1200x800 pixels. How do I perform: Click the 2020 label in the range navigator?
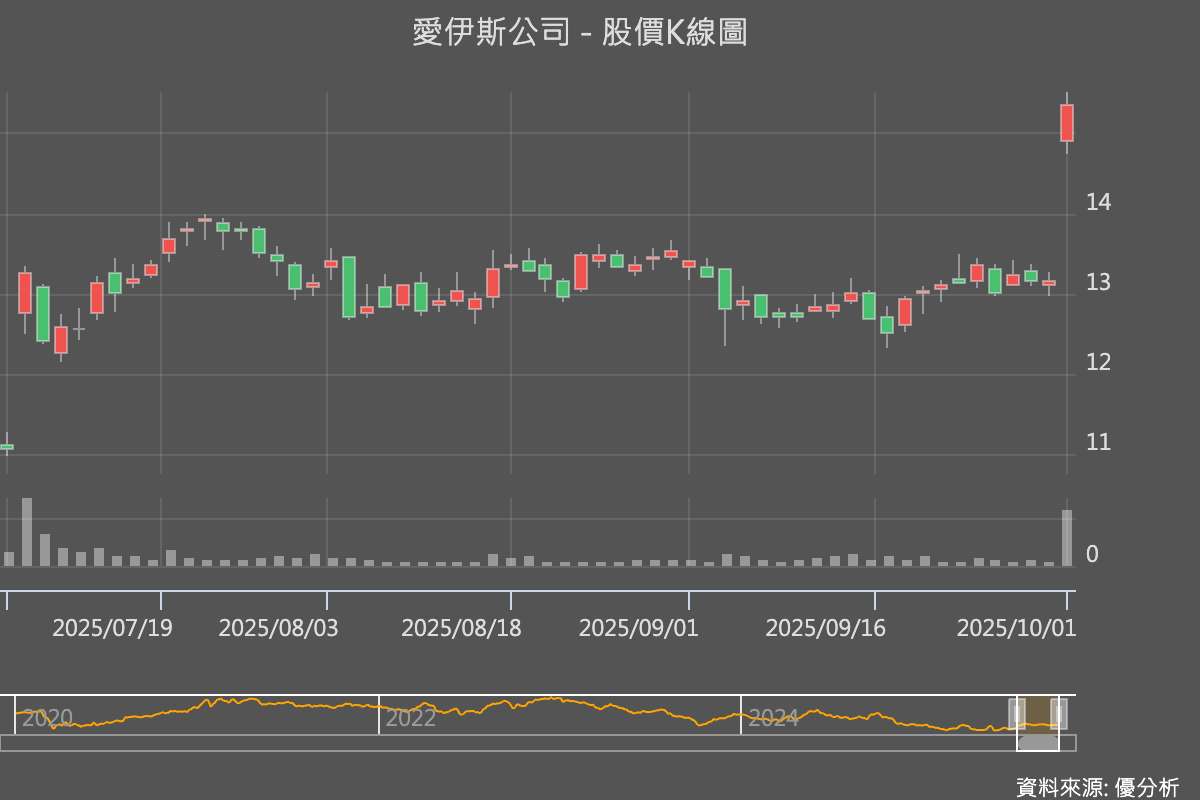click(47, 718)
